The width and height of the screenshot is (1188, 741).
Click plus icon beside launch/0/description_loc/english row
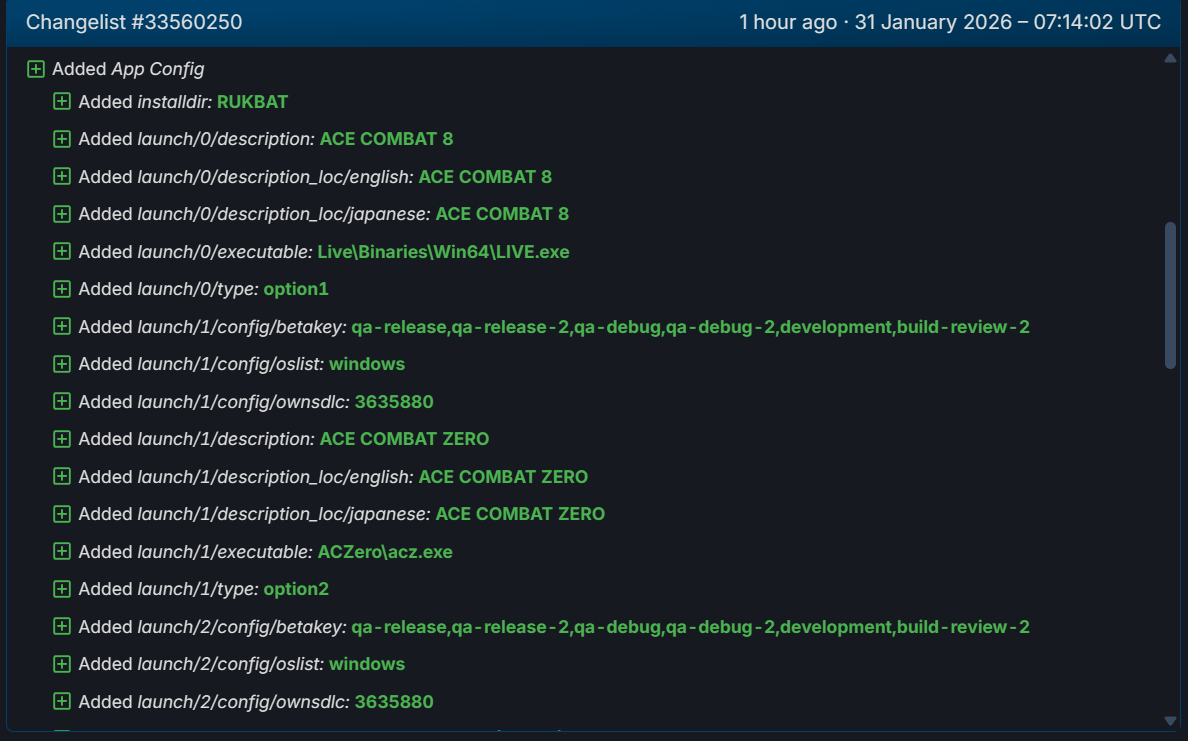[x=62, y=177]
